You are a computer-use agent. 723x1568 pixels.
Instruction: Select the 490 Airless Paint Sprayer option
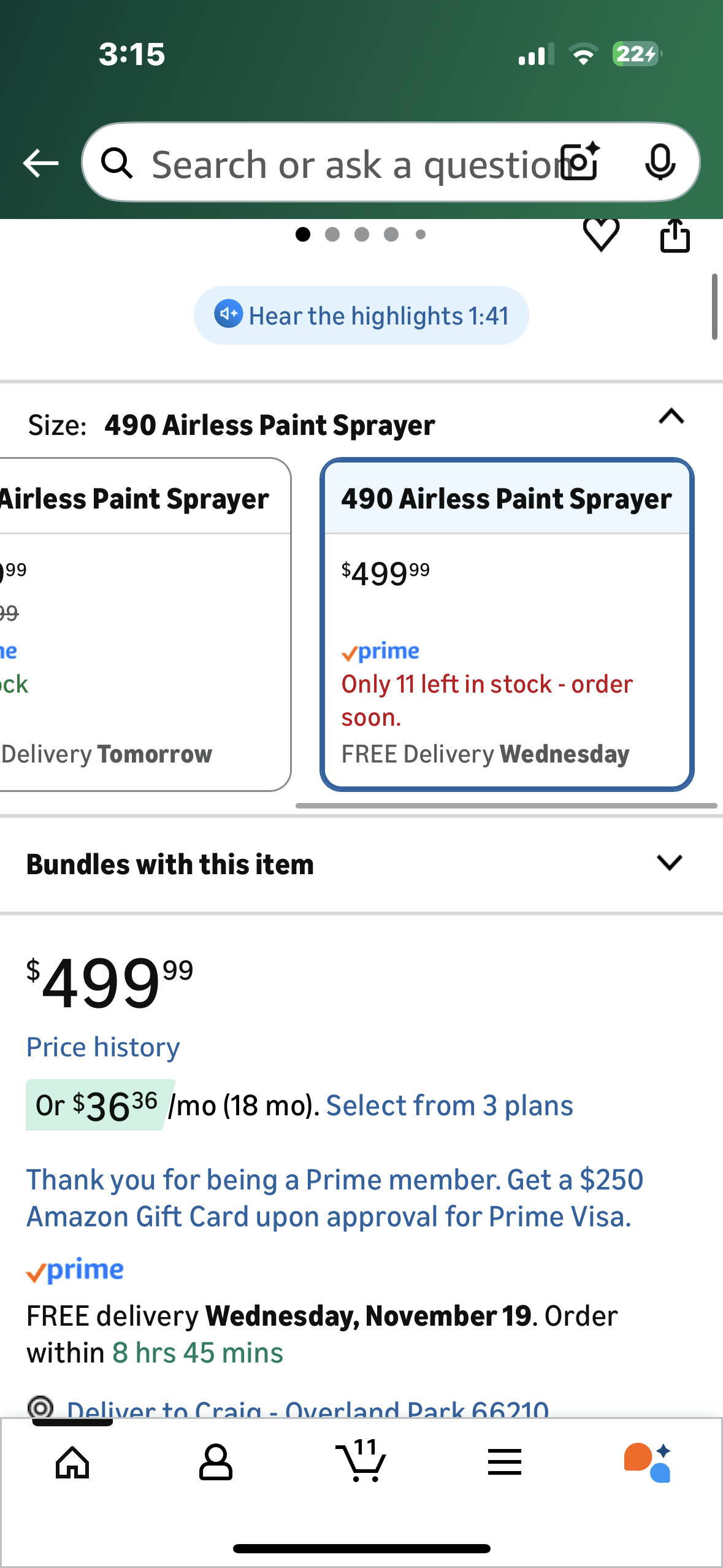[x=507, y=624]
